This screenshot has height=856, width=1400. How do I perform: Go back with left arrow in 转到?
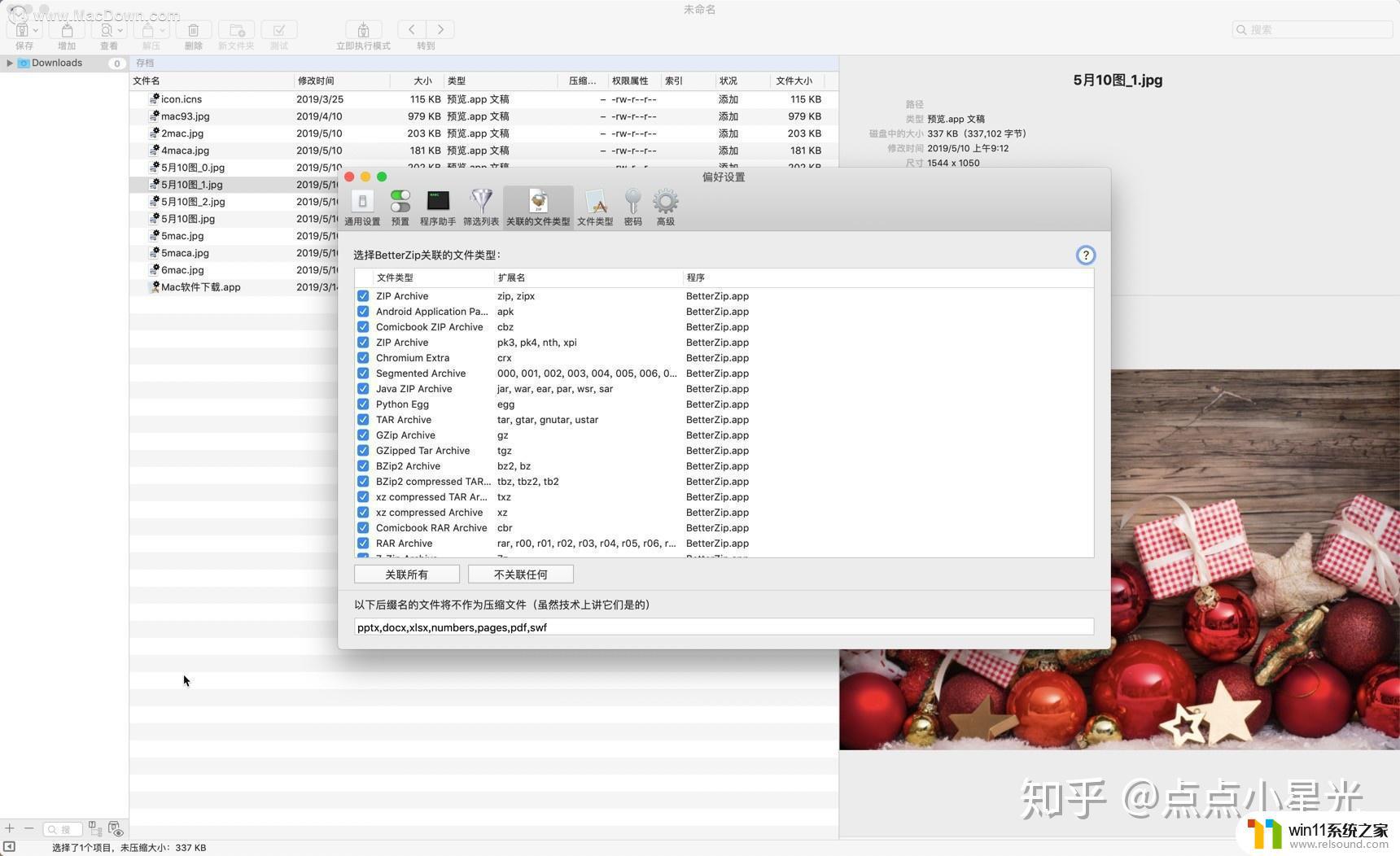tap(412, 29)
